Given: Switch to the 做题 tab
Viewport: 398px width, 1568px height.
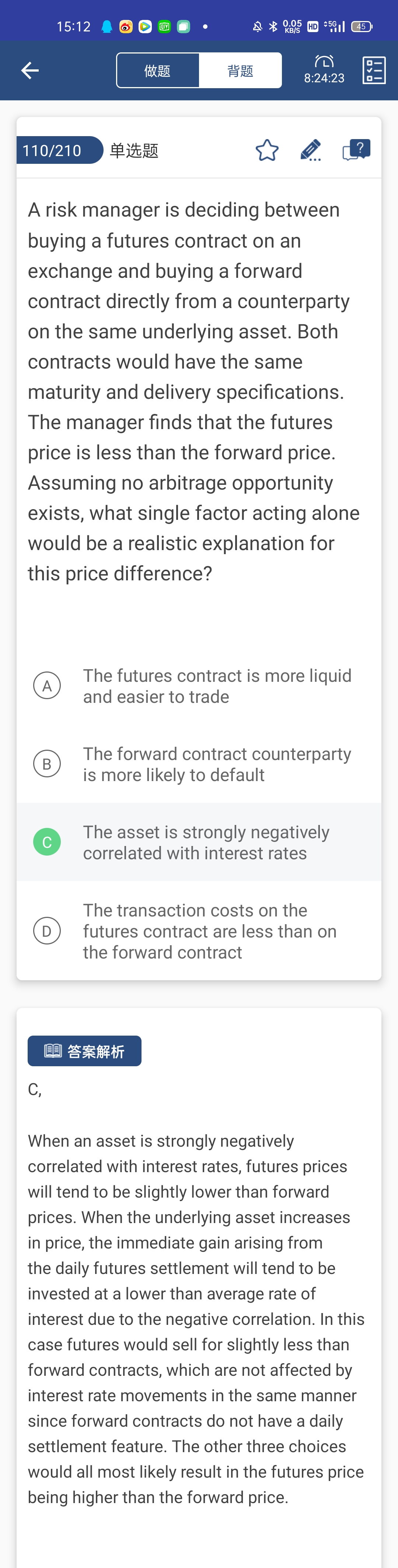Looking at the screenshot, I should [157, 70].
